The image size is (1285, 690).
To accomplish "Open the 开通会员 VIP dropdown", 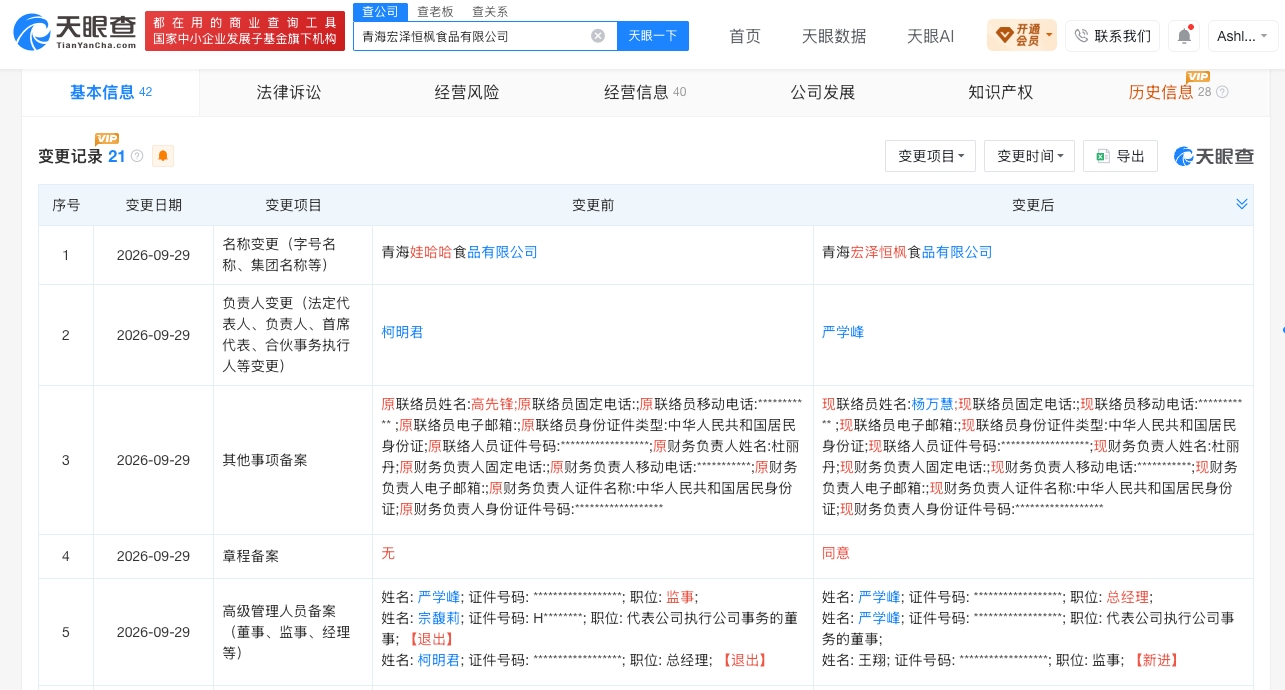I will (1021, 36).
